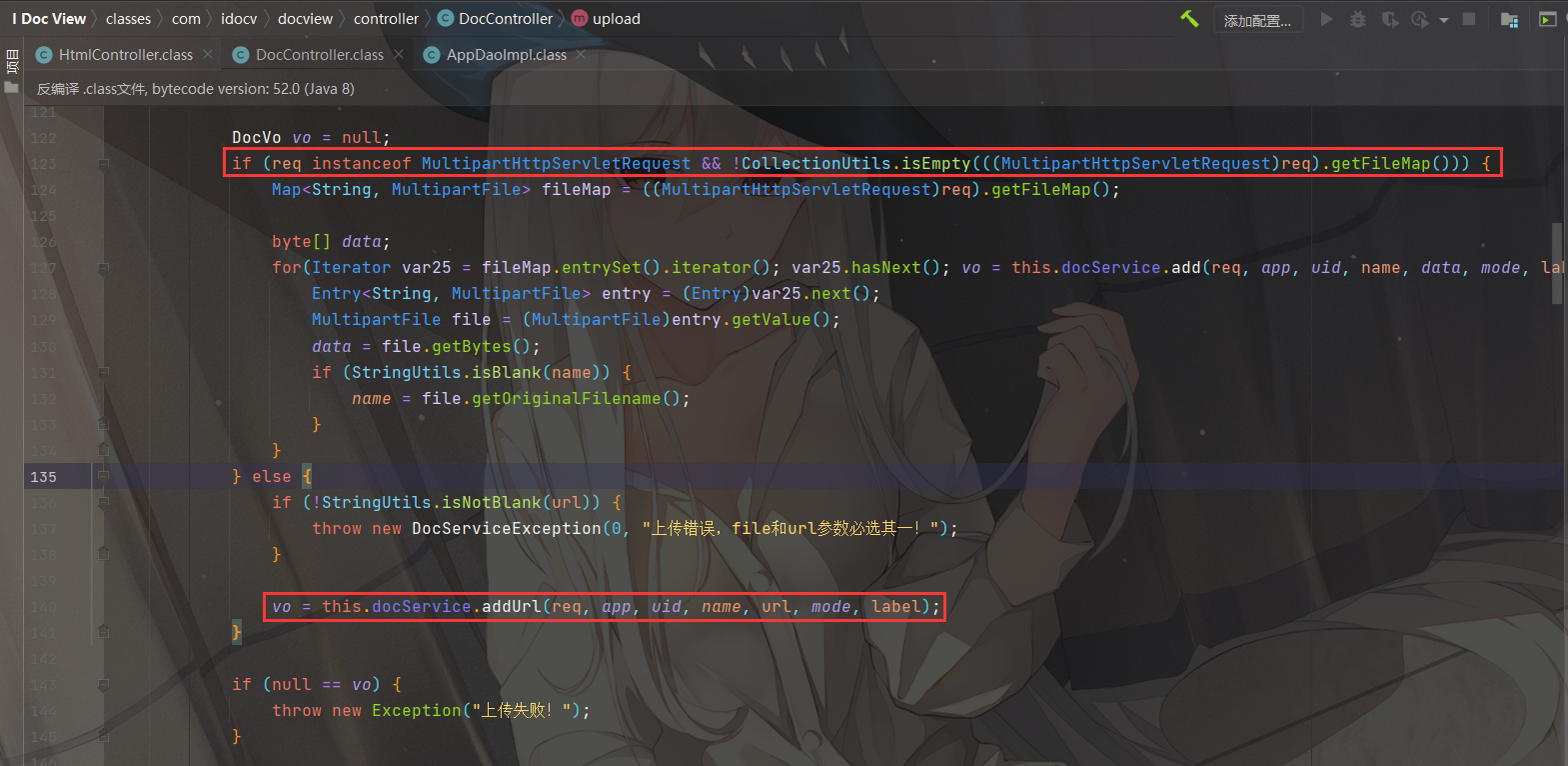Run with coverage shield icon
Viewport: 1568px width, 766px height.
1389,19
